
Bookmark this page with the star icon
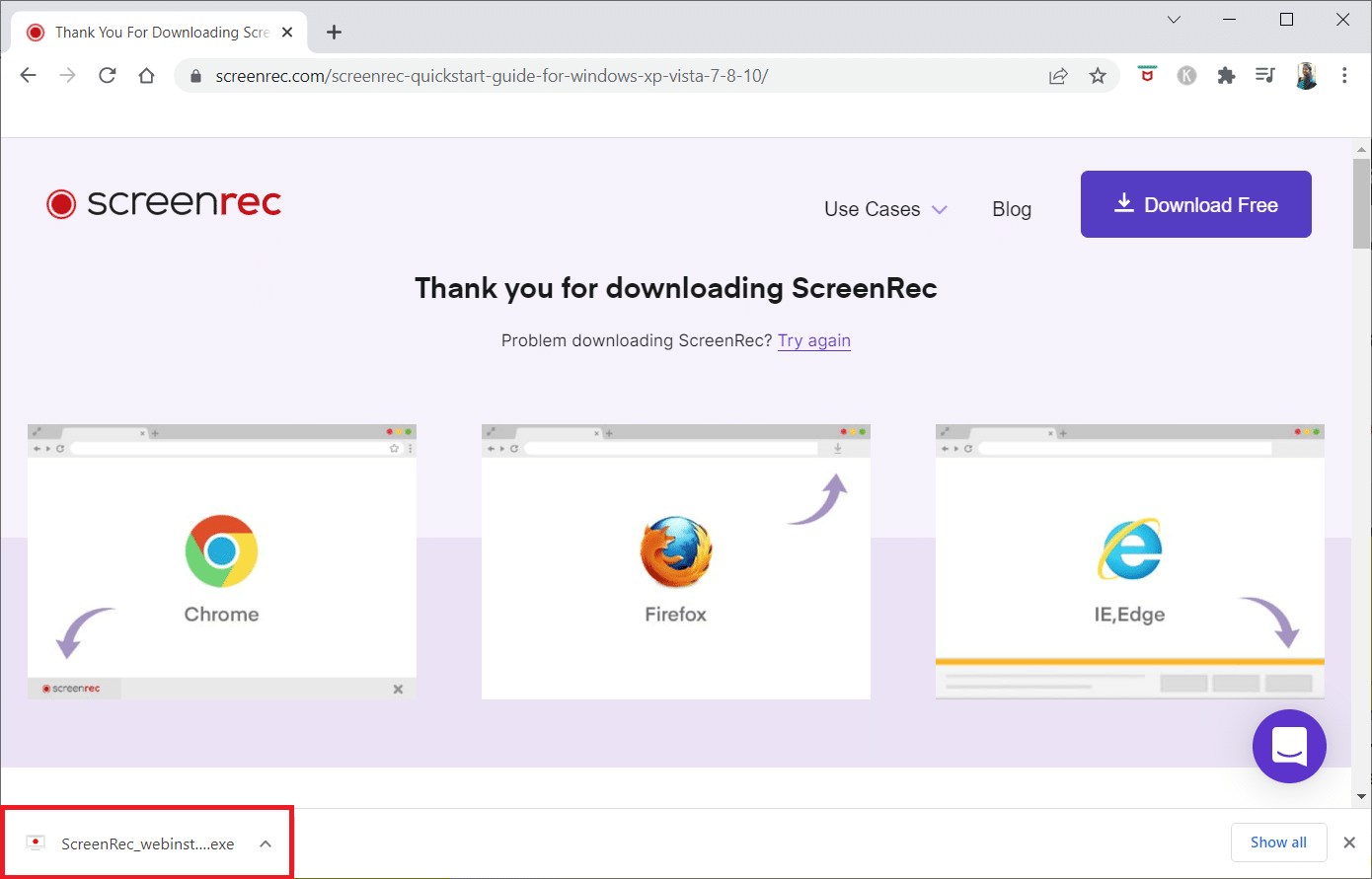click(x=1098, y=76)
